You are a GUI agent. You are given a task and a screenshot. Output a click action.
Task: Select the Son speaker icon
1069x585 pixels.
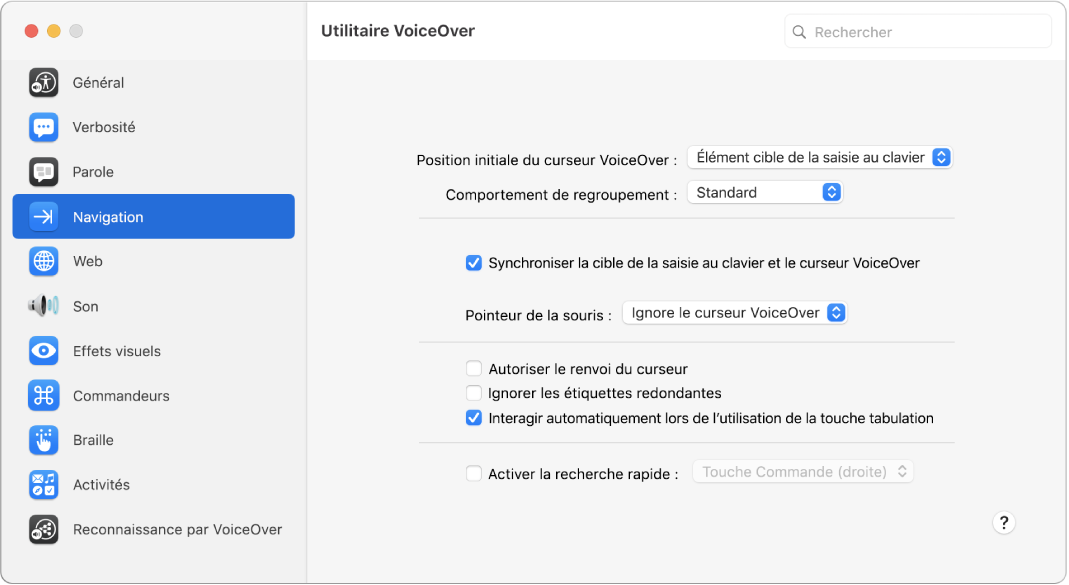click(x=43, y=306)
